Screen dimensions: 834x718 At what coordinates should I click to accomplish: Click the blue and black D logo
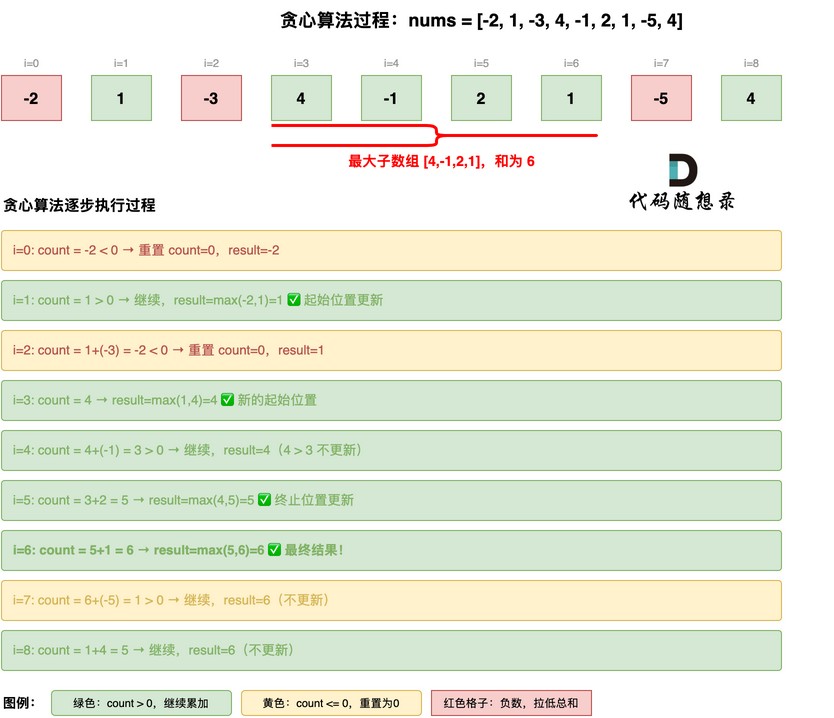point(682,170)
